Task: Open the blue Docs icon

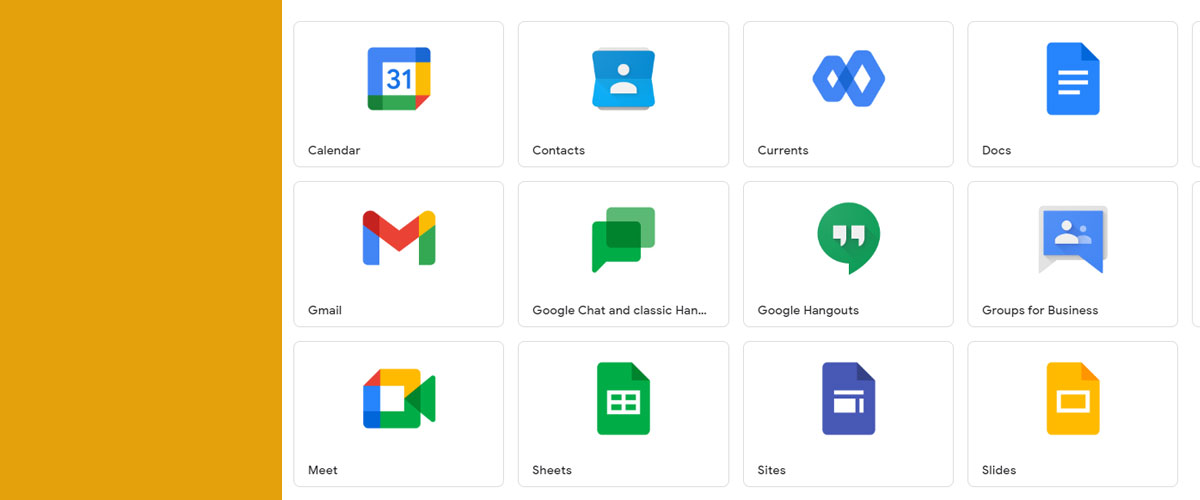Action: click(x=1073, y=78)
